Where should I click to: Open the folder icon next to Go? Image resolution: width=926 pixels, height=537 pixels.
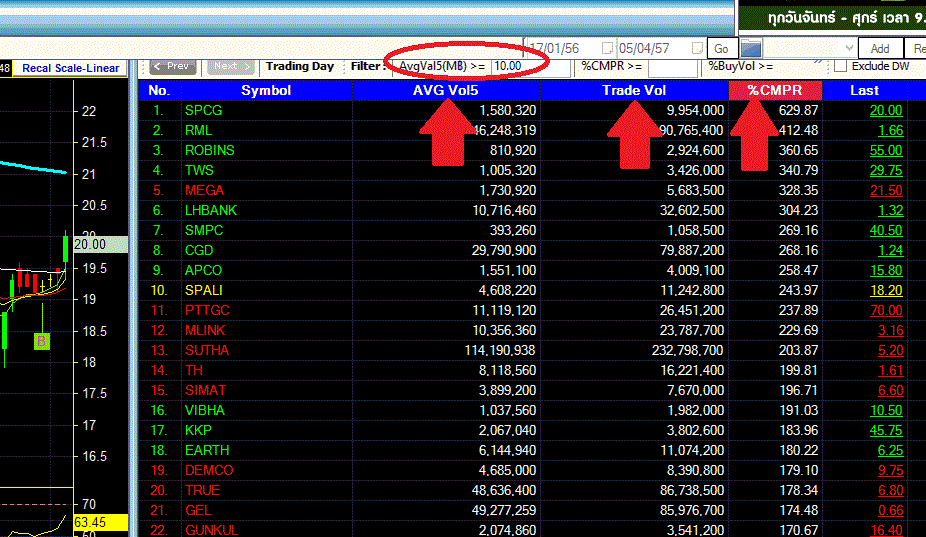[751, 48]
